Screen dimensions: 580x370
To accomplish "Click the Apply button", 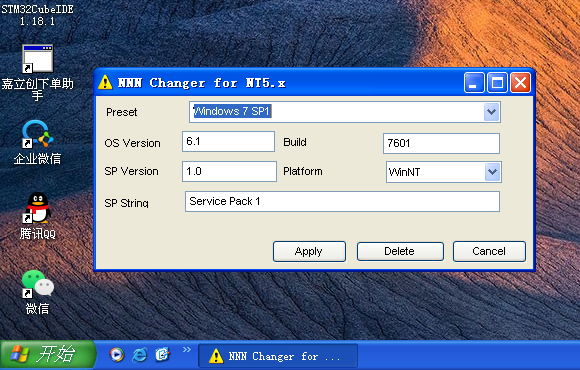I will (x=309, y=251).
